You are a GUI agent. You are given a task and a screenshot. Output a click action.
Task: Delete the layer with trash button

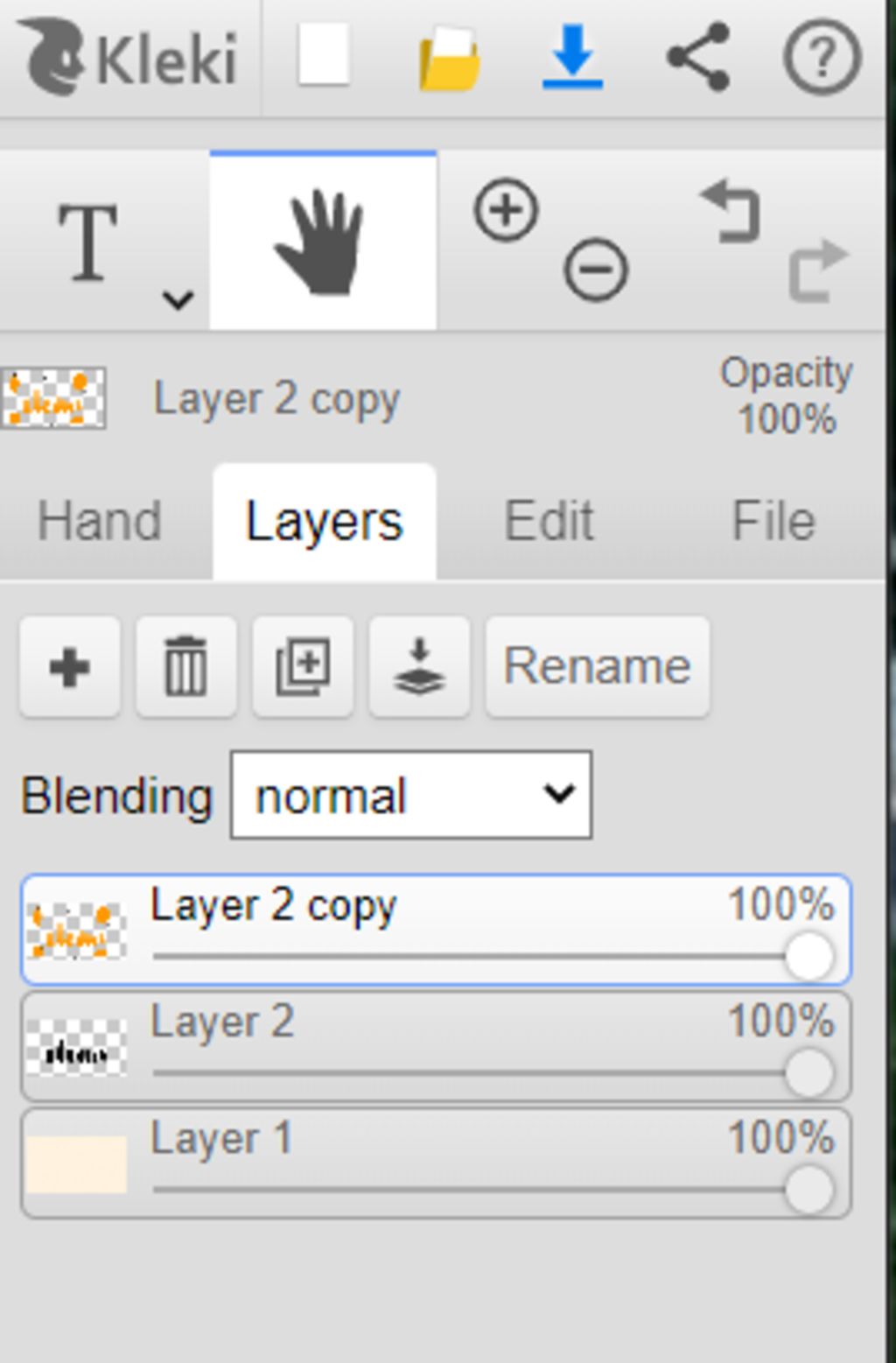click(186, 667)
